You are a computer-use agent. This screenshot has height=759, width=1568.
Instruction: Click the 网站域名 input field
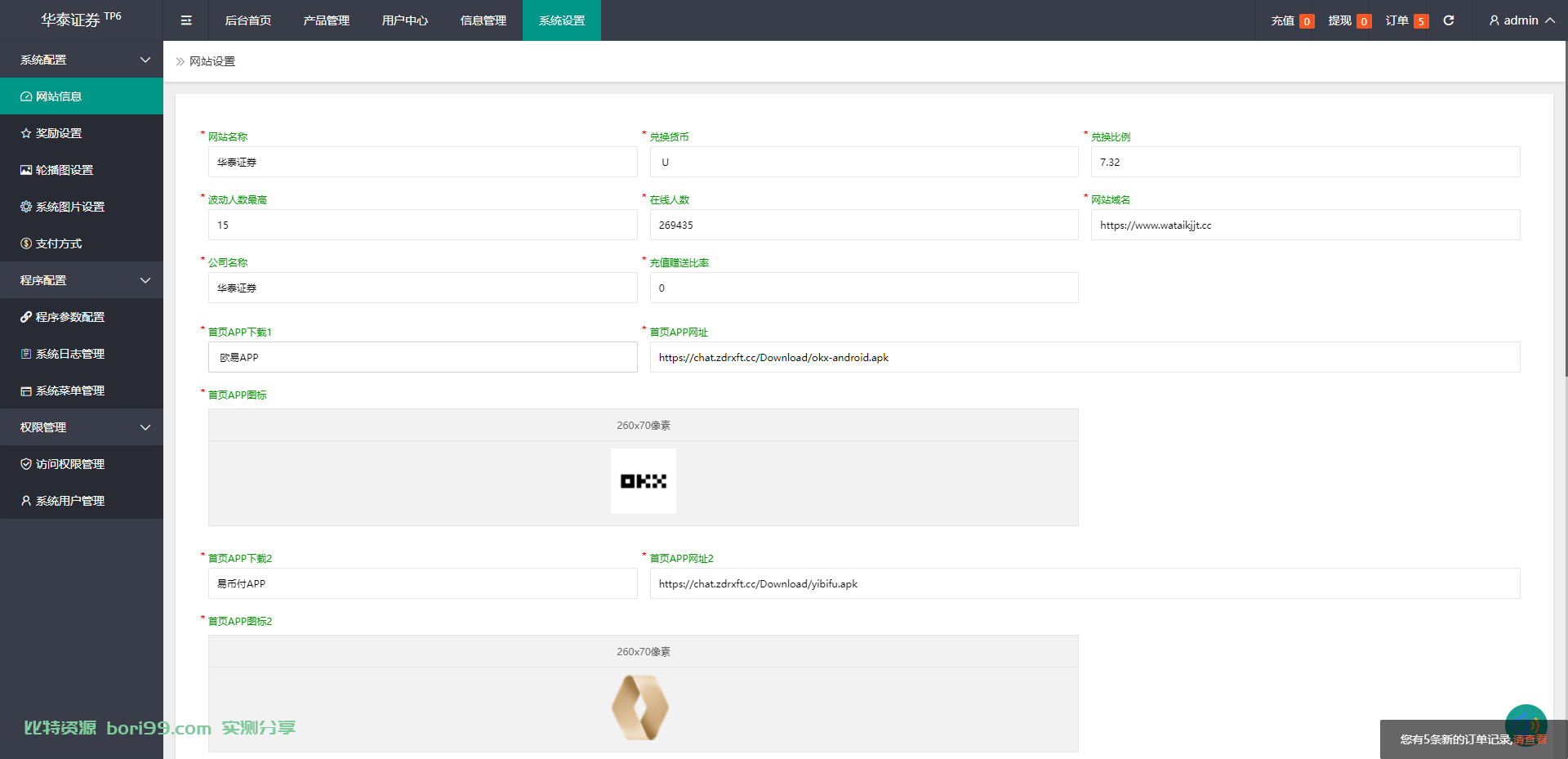1305,225
